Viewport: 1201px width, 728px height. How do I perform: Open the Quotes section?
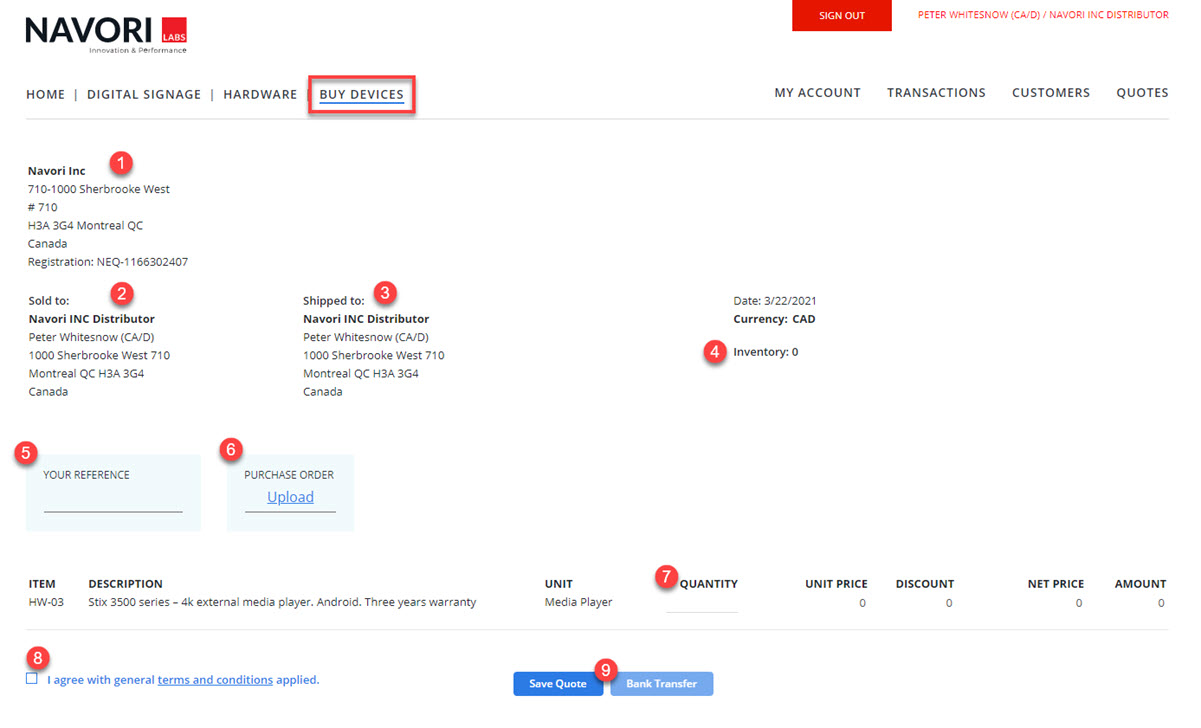(x=1142, y=93)
